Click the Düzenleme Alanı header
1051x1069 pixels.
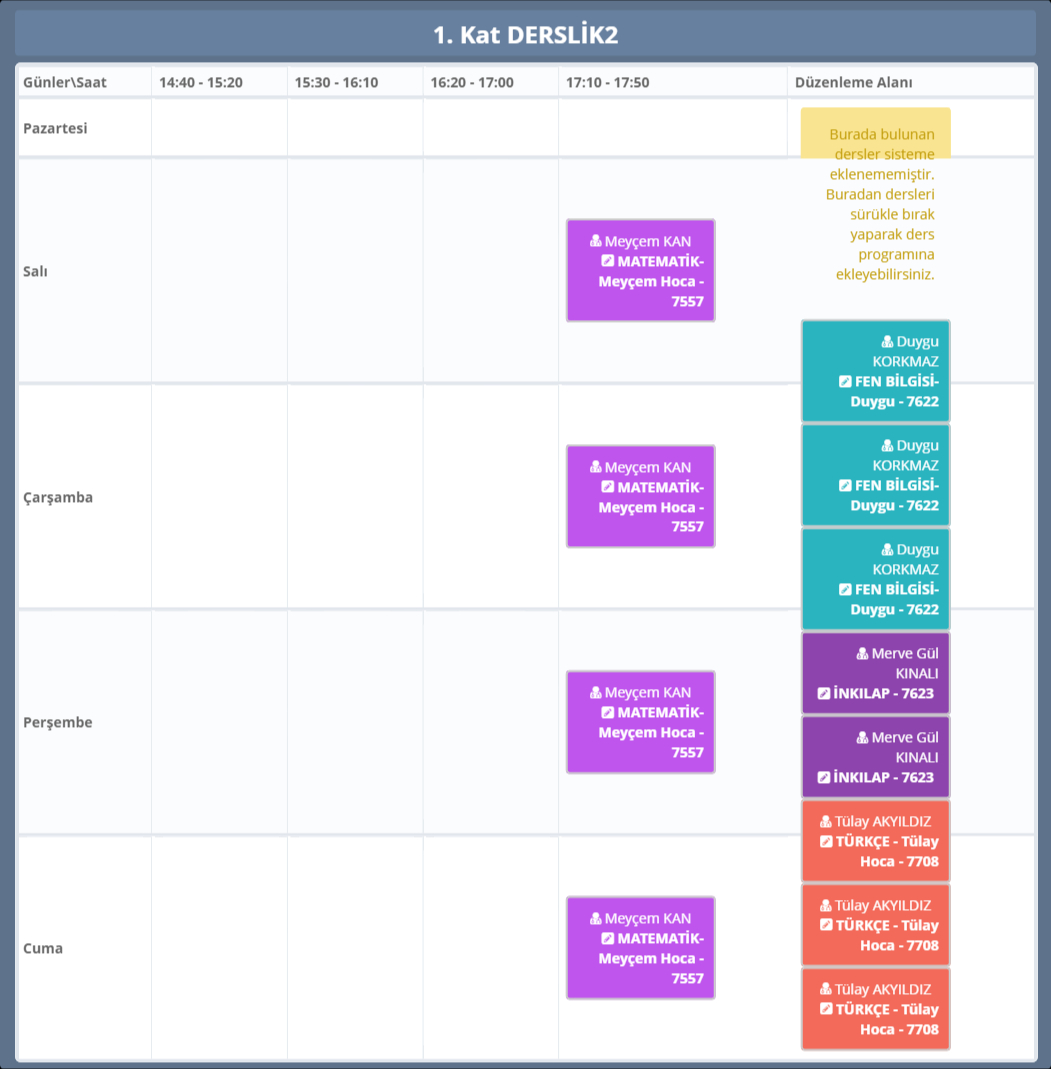pos(853,82)
